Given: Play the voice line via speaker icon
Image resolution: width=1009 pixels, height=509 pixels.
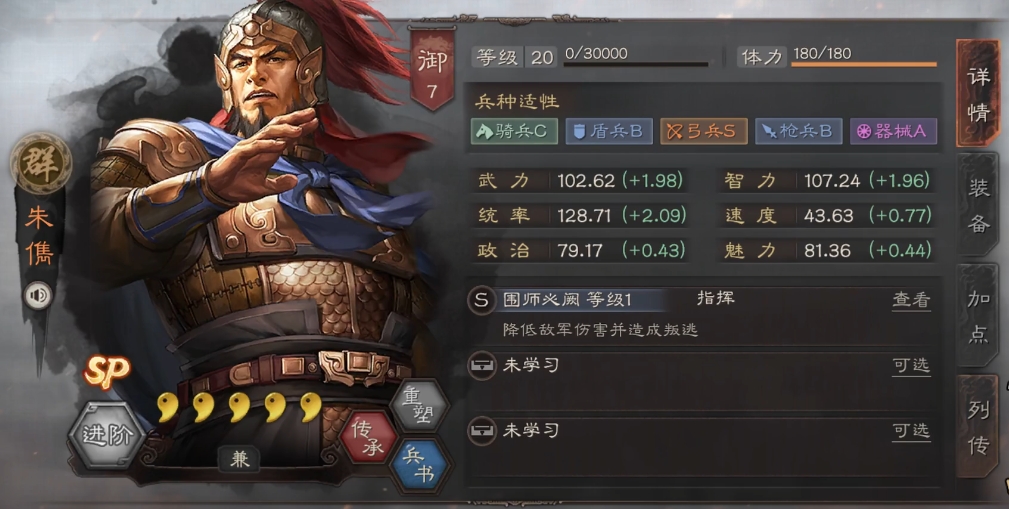Looking at the screenshot, I should pos(39,295).
